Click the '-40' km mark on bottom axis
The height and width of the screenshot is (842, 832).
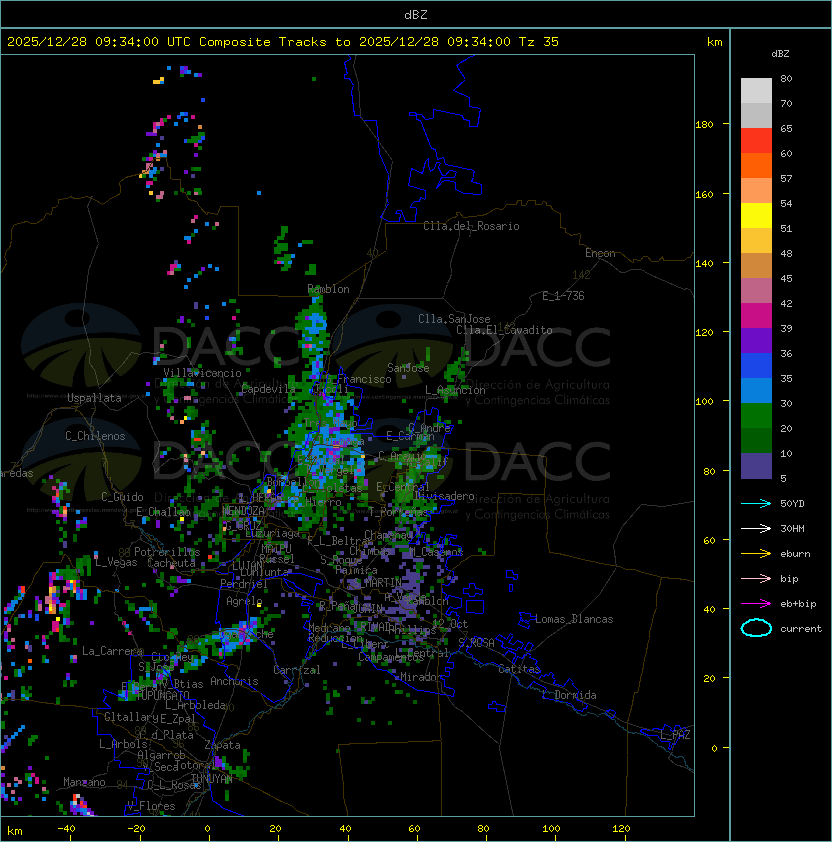(67, 829)
